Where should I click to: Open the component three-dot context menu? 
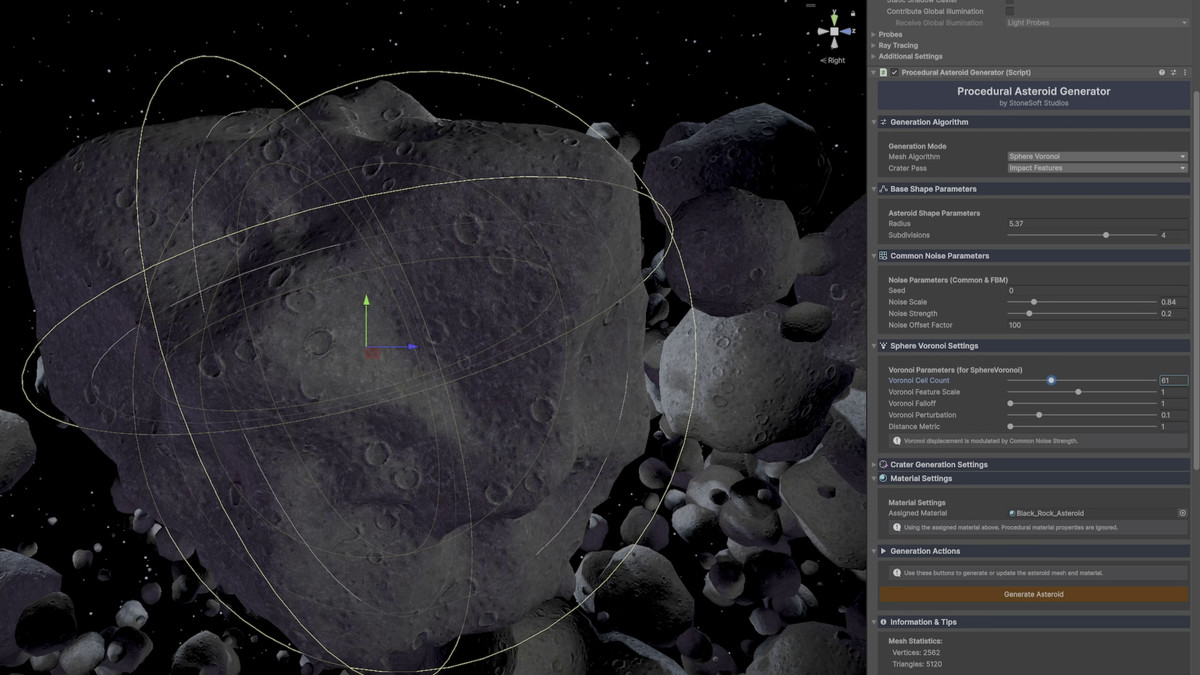click(x=1185, y=72)
